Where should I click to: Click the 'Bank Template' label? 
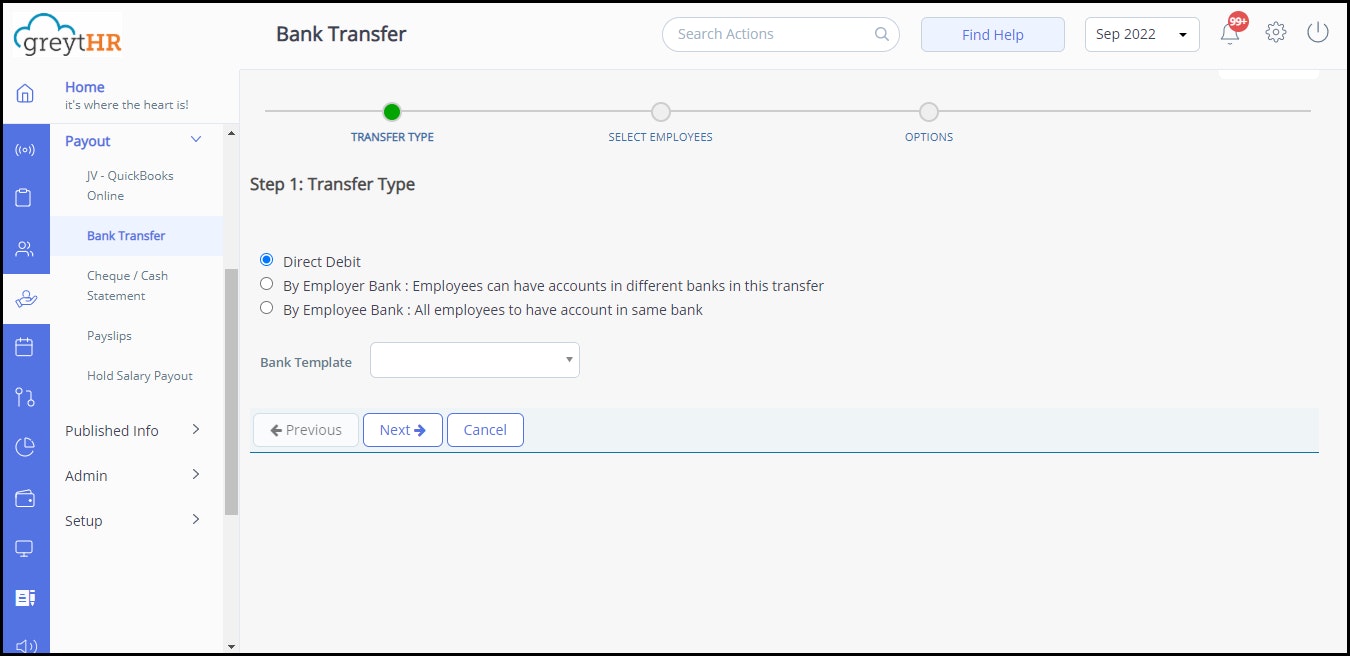306,362
